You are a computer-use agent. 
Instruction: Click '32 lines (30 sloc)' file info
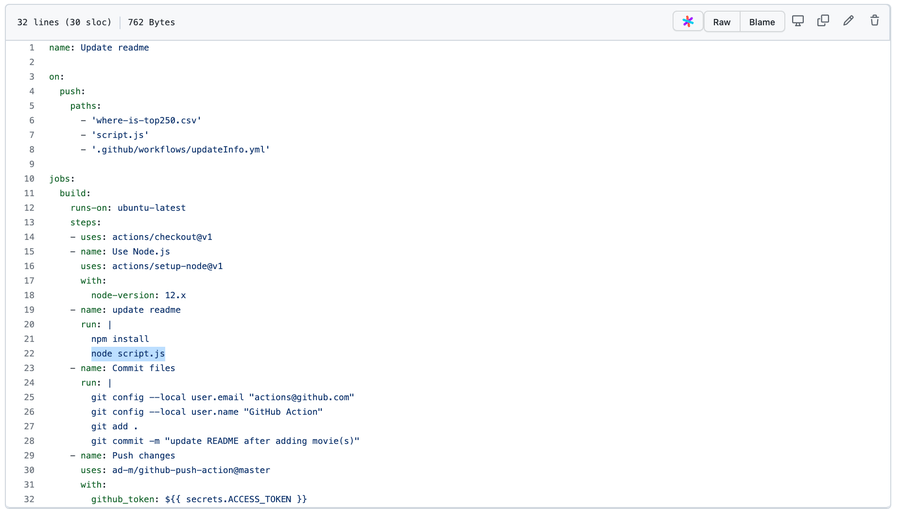64,22
